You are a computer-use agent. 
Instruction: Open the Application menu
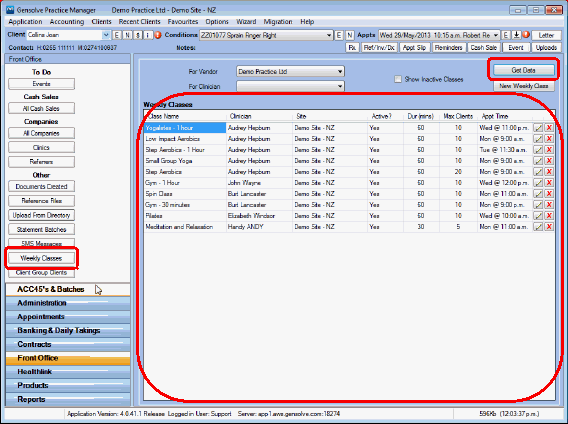[x=25, y=22]
